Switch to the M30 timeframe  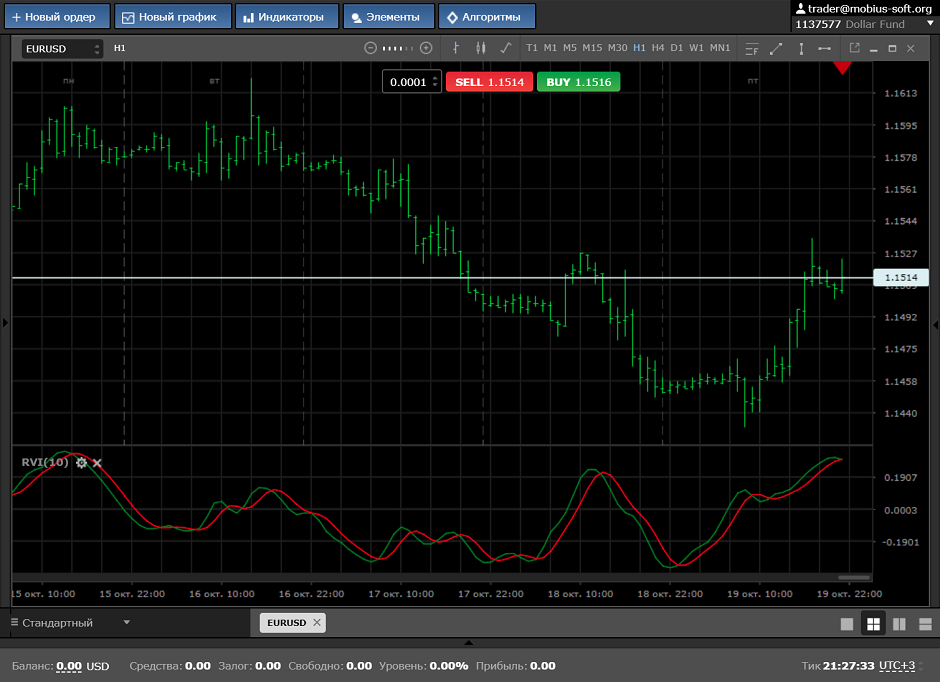(617, 48)
